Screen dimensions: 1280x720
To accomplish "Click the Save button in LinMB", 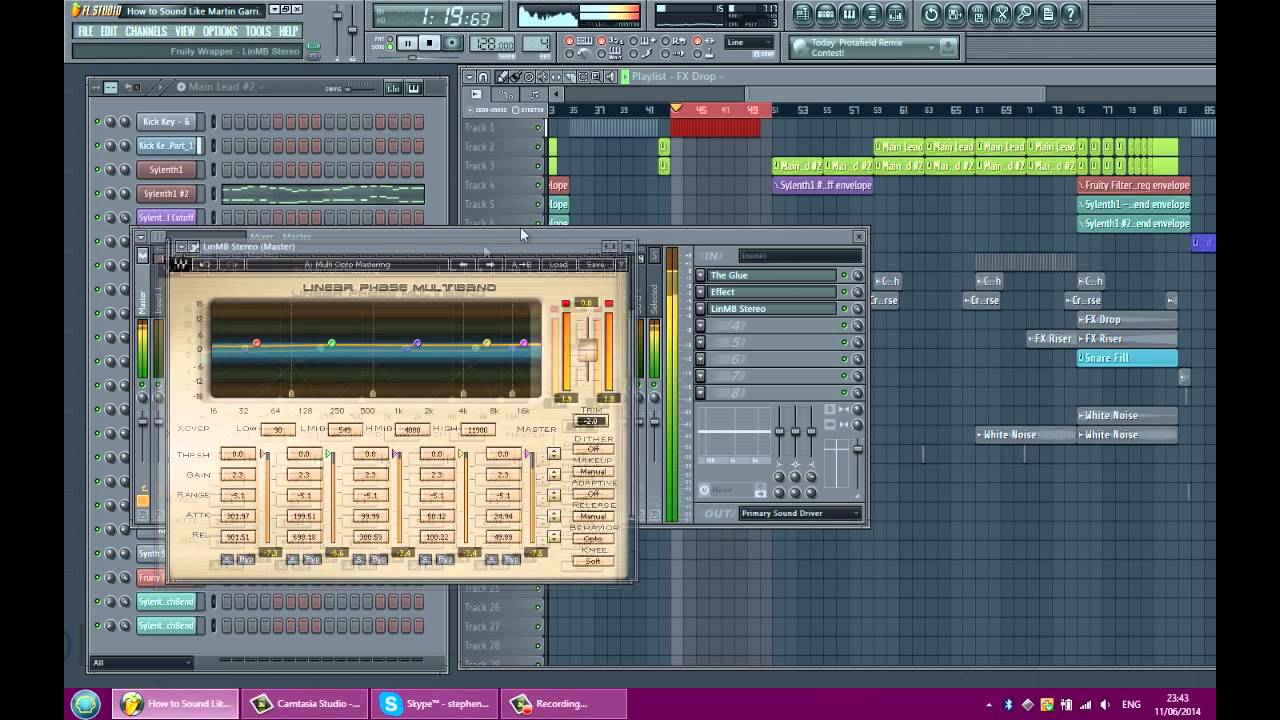I will pos(595,265).
